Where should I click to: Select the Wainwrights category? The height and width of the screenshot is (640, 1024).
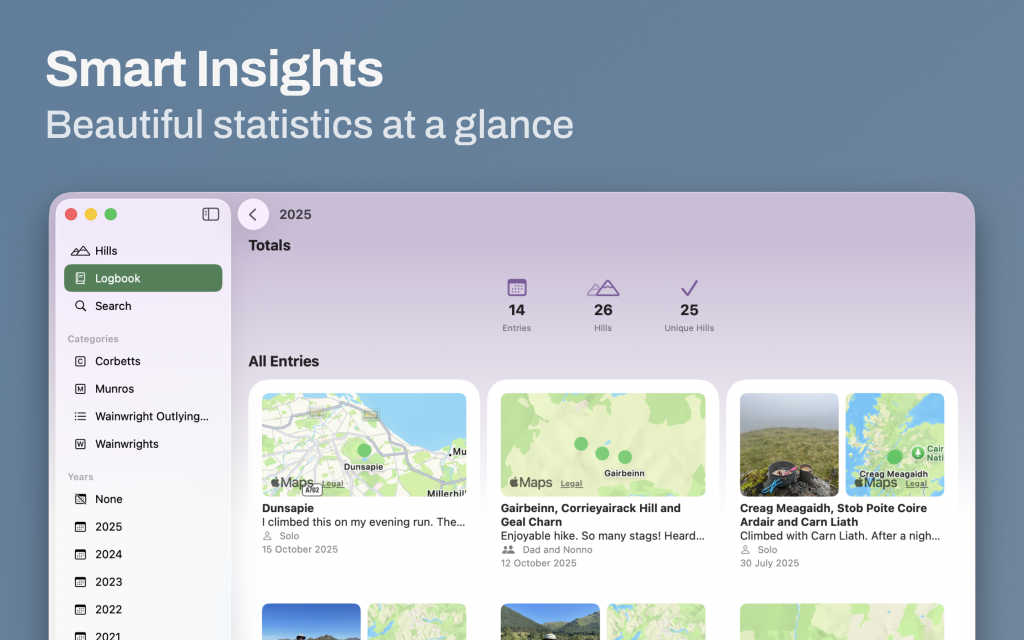126,444
